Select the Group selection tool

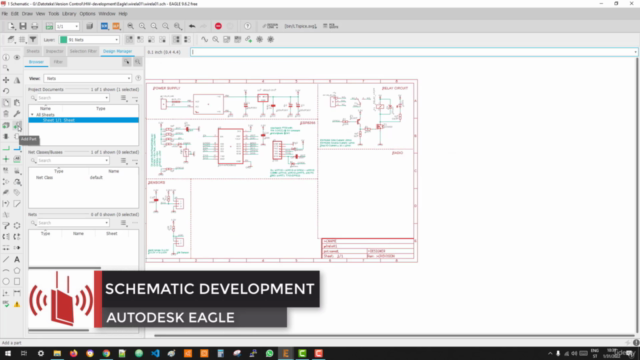(6, 68)
